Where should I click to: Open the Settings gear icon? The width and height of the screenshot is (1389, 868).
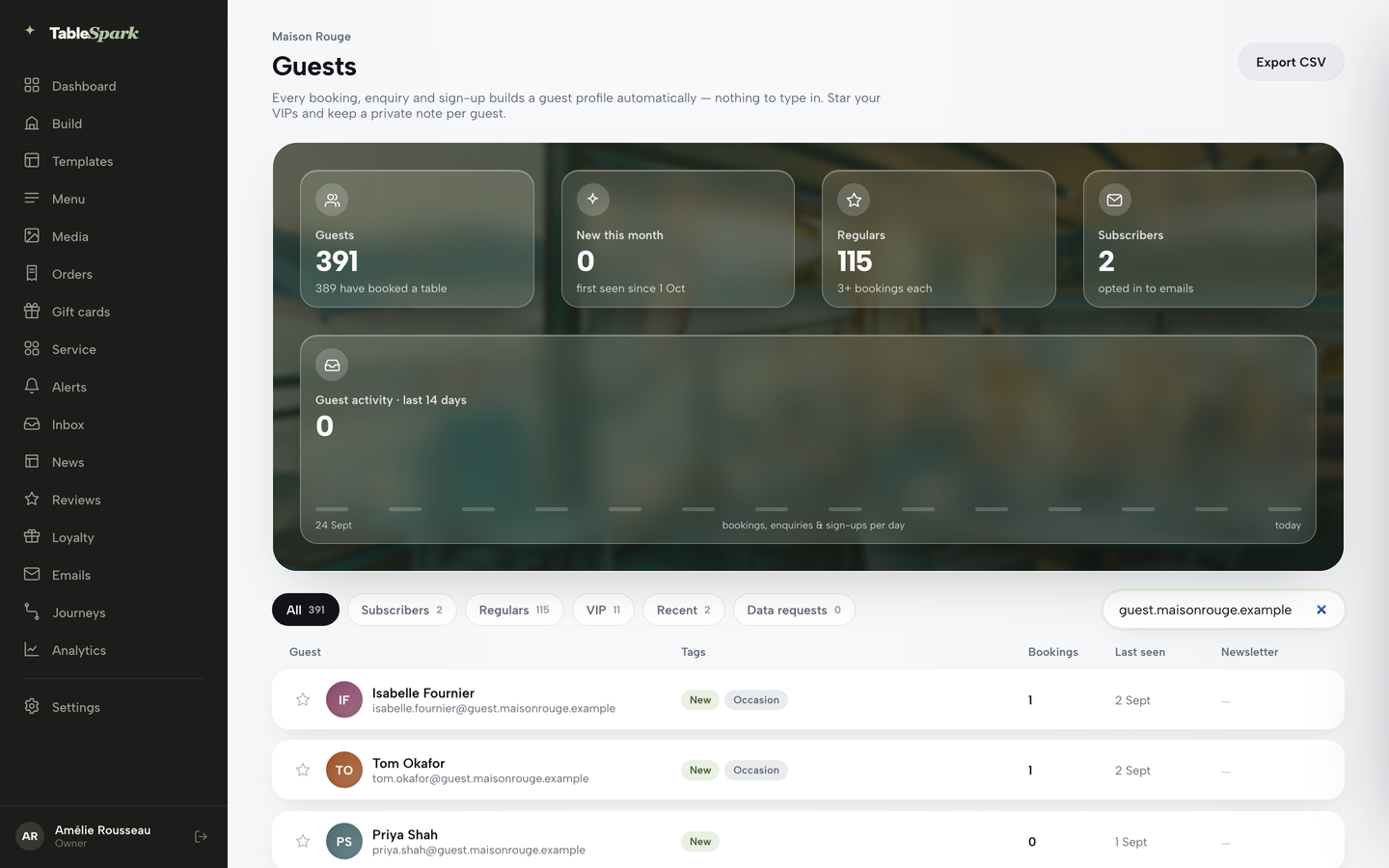tap(32, 707)
